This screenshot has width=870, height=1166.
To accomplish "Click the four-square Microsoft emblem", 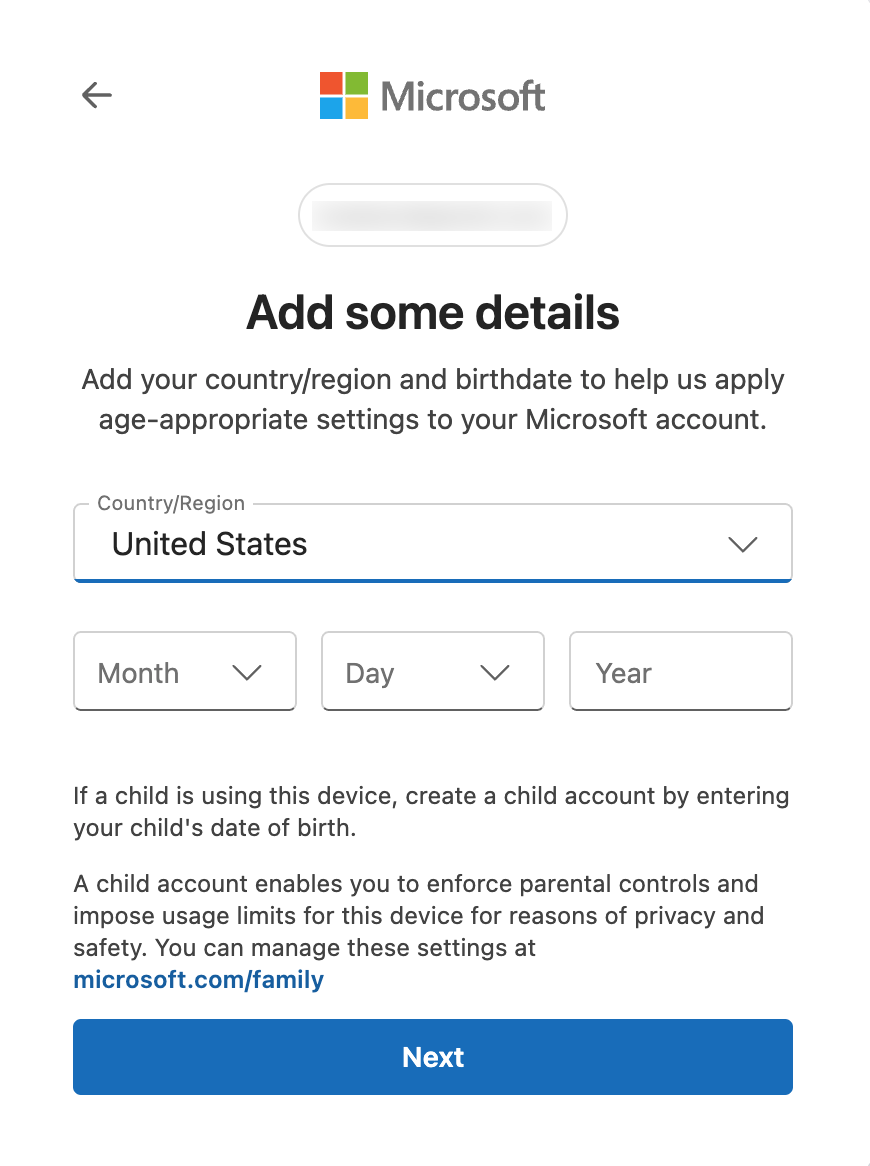I will click(344, 95).
